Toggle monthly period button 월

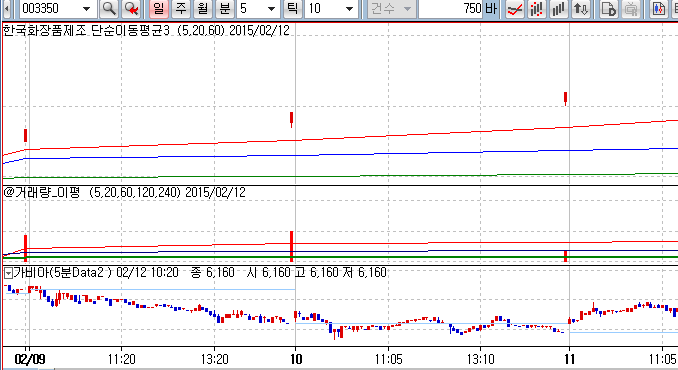click(203, 8)
